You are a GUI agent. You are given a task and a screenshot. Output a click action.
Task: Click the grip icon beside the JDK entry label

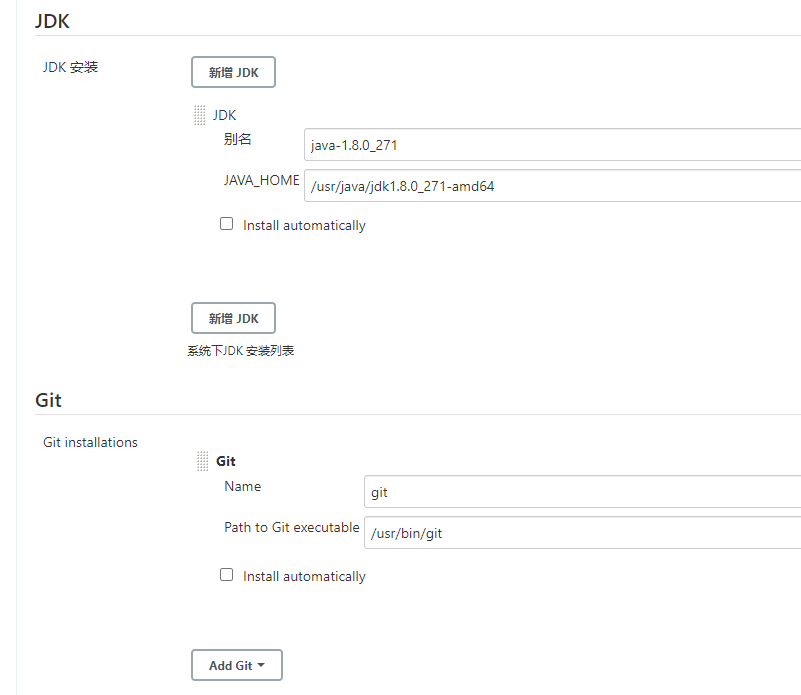coord(199,114)
